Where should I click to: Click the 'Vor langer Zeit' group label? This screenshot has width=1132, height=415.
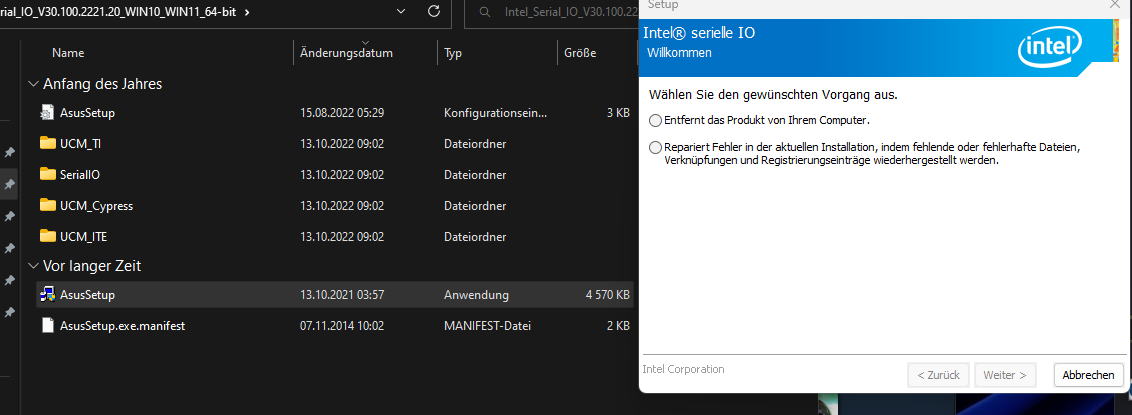92,266
